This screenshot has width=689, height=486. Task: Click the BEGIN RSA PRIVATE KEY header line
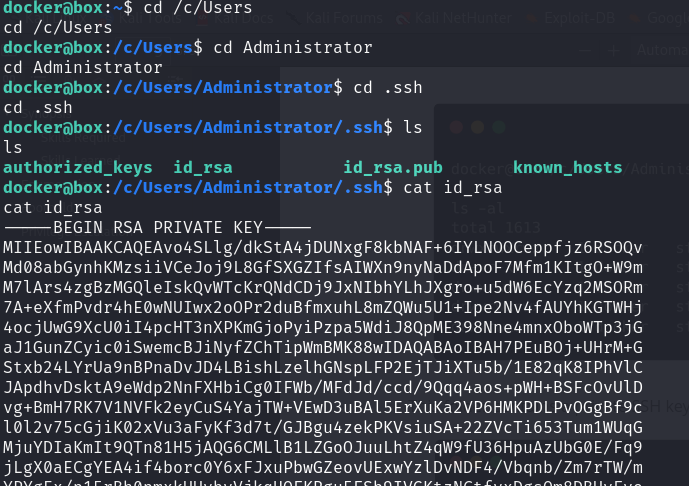pyautogui.click(x=157, y=228)
